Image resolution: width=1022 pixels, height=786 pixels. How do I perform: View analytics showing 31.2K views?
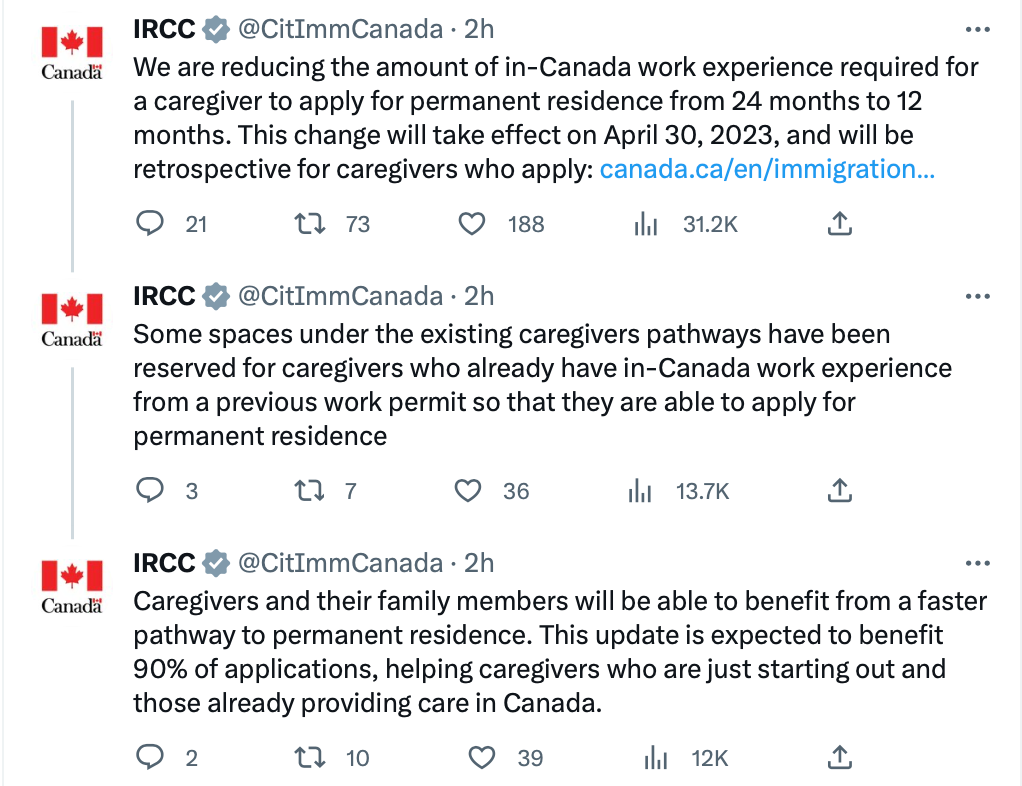click(x=646, y=224)
